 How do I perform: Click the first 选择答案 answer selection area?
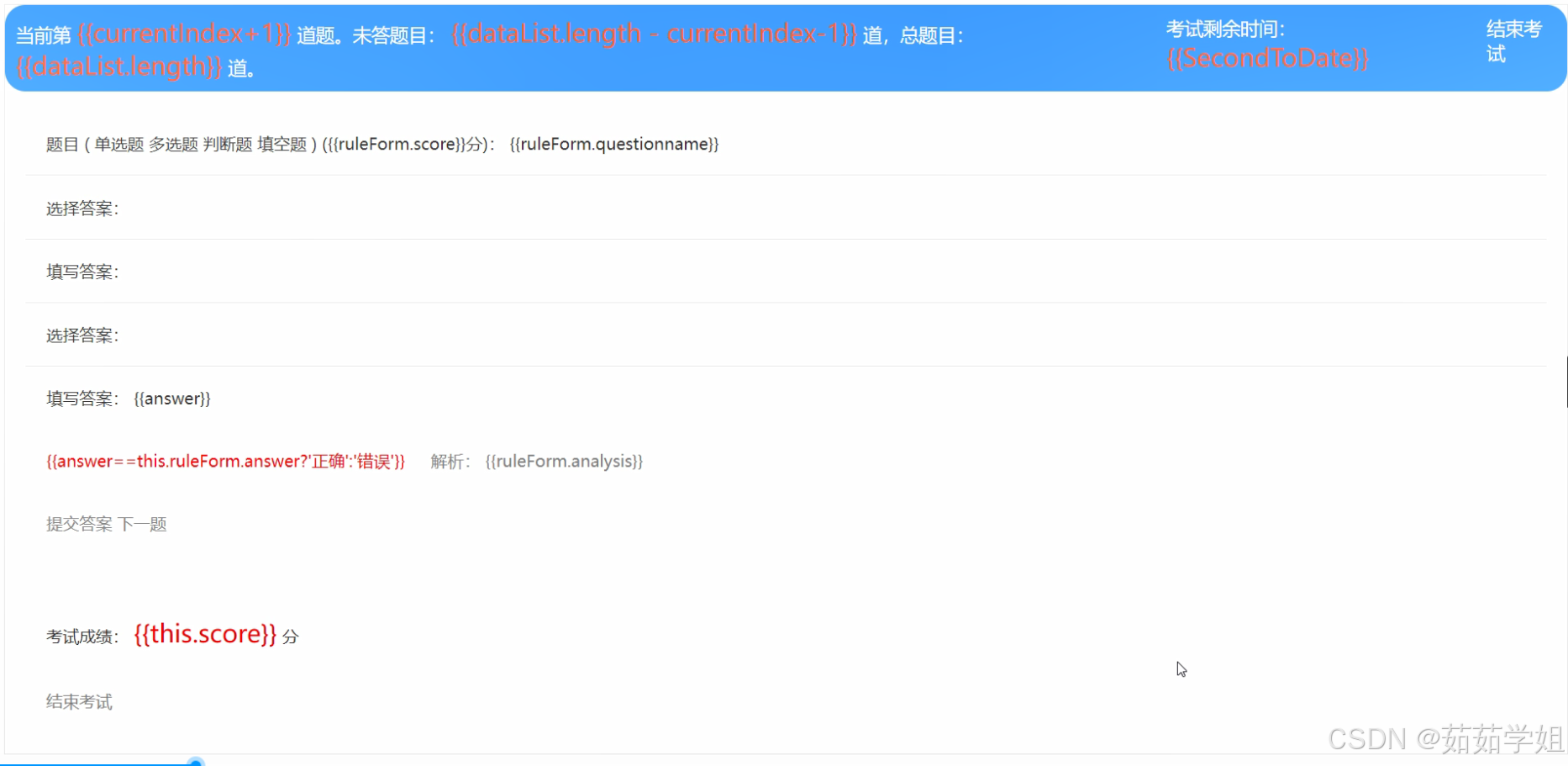coord(82,209)
